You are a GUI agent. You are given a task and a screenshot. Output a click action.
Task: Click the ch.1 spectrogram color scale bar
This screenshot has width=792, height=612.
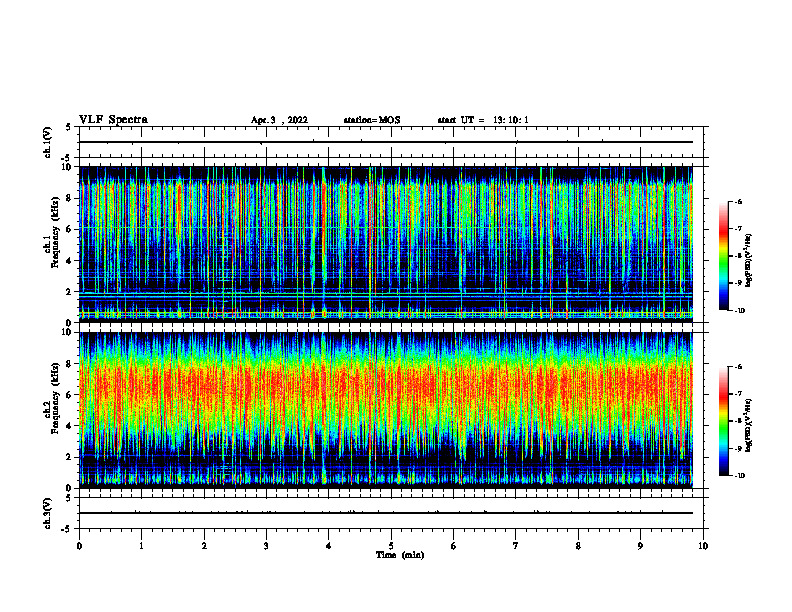pos(724,256)
